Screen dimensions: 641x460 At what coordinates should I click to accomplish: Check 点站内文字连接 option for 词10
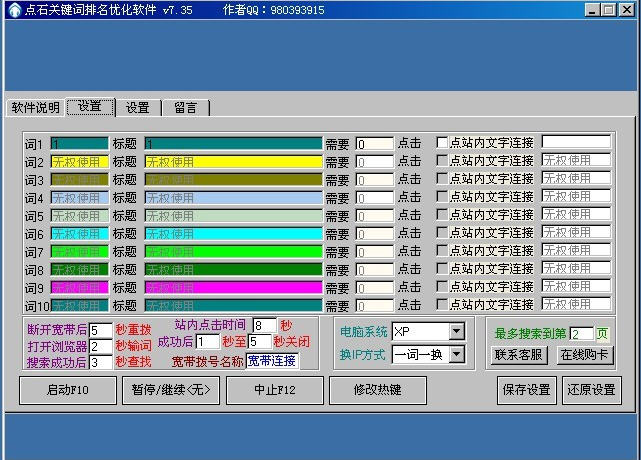click(x=442, y=305)
